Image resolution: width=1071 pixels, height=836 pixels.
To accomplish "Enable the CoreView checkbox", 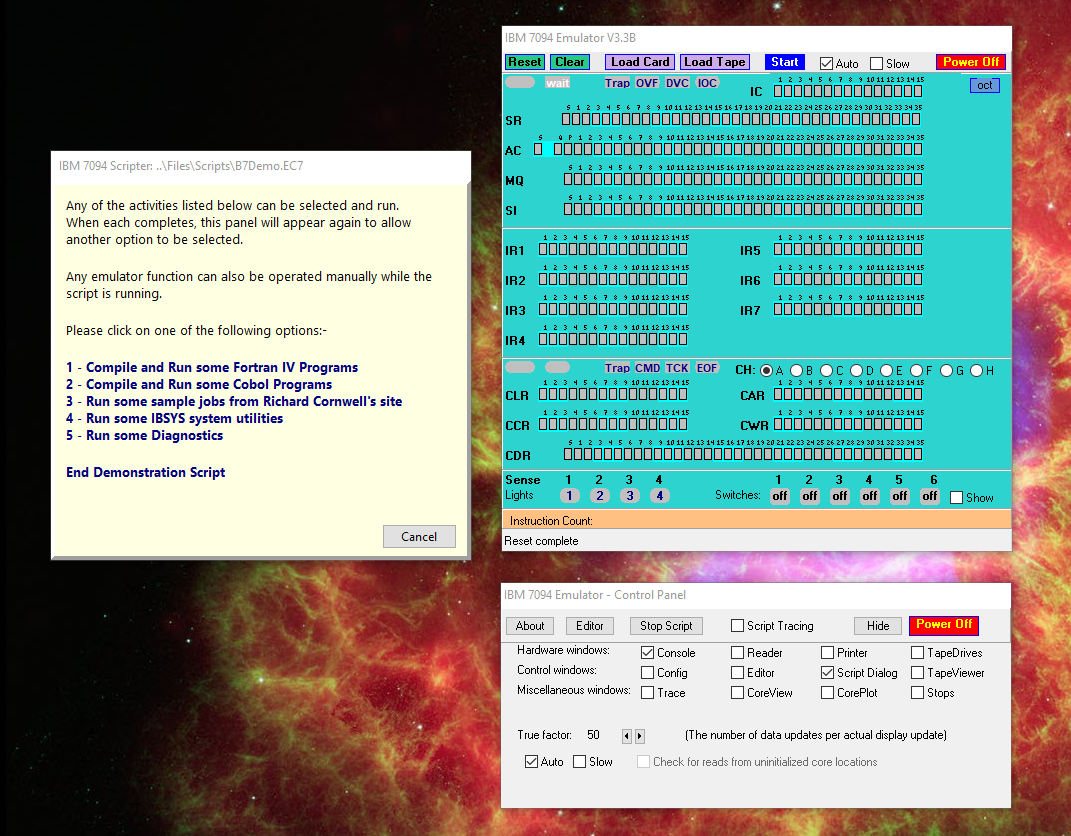I will pos(737,693).
